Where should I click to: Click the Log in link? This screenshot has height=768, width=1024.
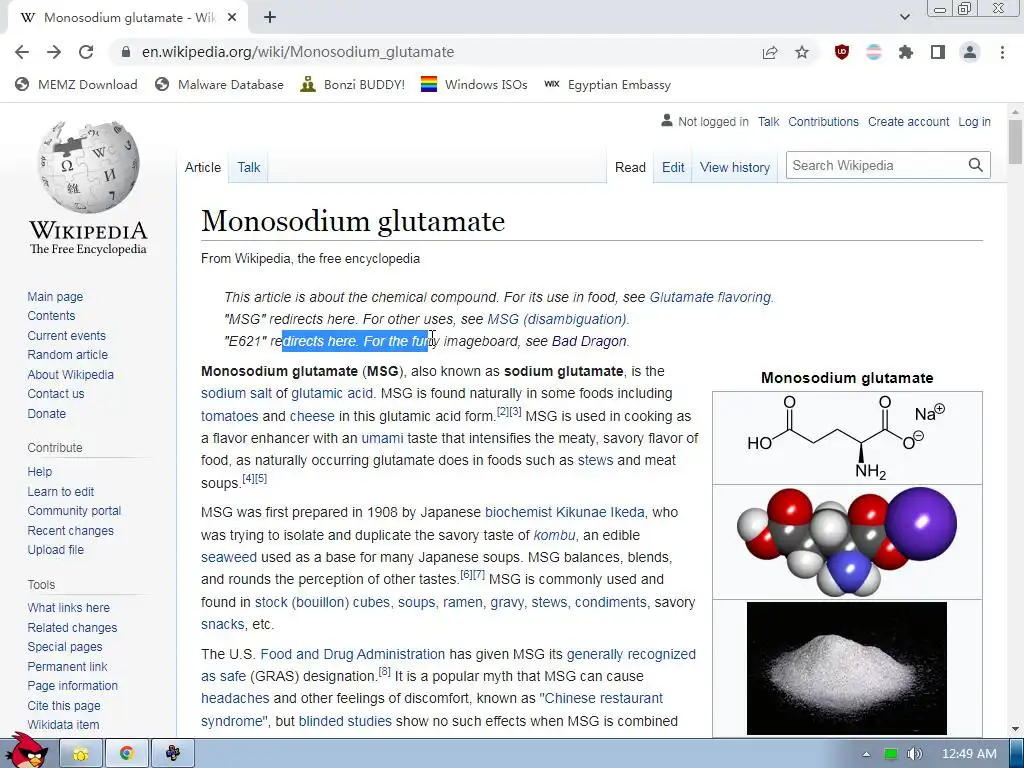click(974, 121)
